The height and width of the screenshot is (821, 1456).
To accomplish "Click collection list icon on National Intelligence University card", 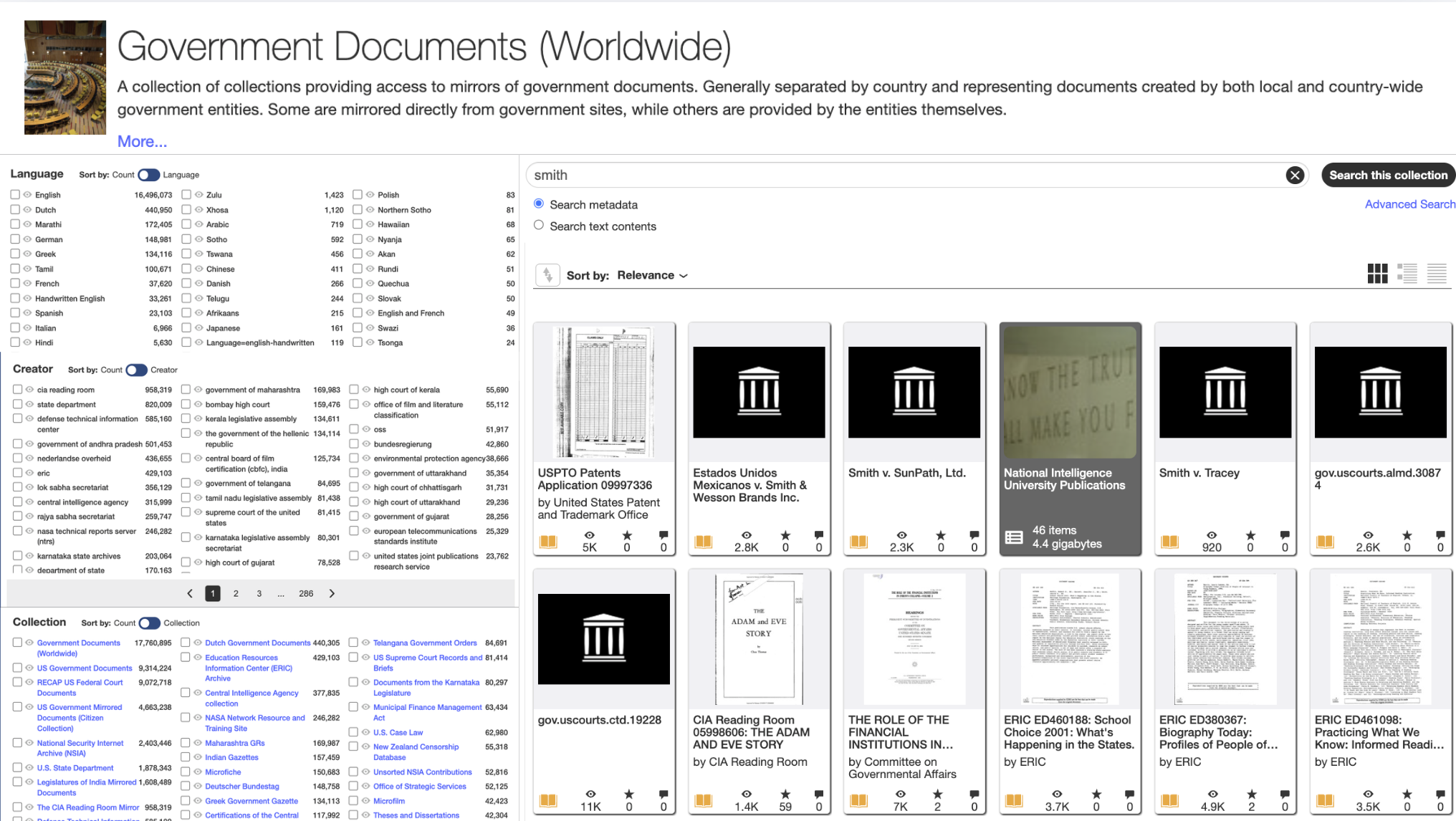I will [x=1014, y=537].
